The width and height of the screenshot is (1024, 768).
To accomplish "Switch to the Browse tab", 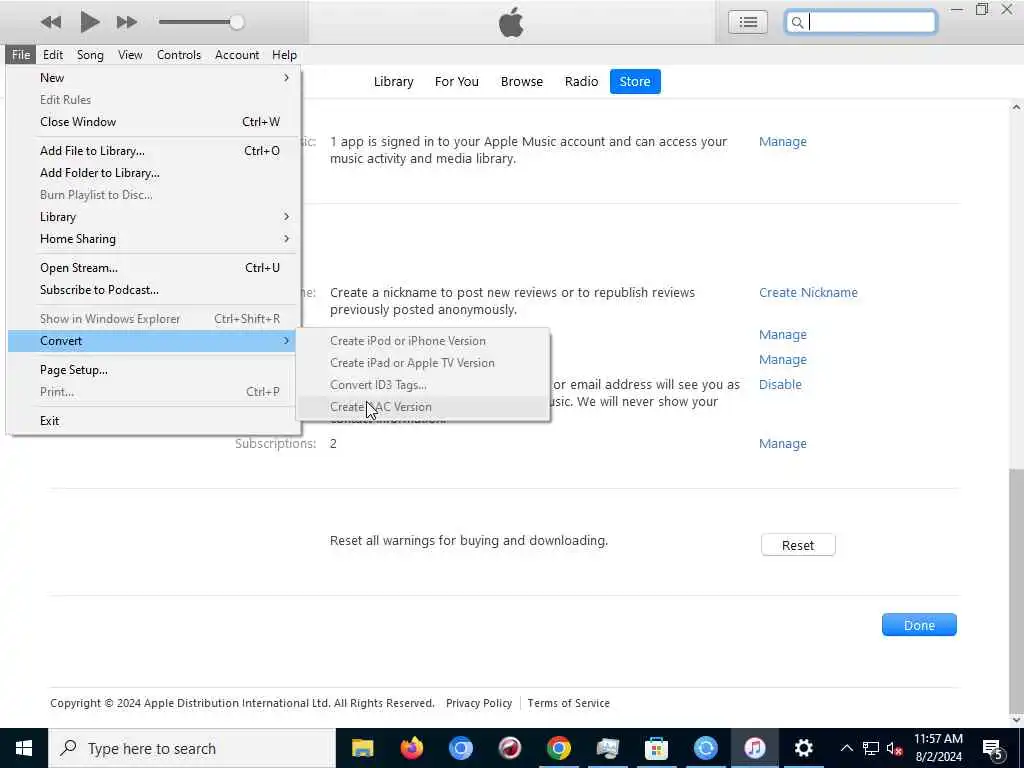I will (522, 82).
